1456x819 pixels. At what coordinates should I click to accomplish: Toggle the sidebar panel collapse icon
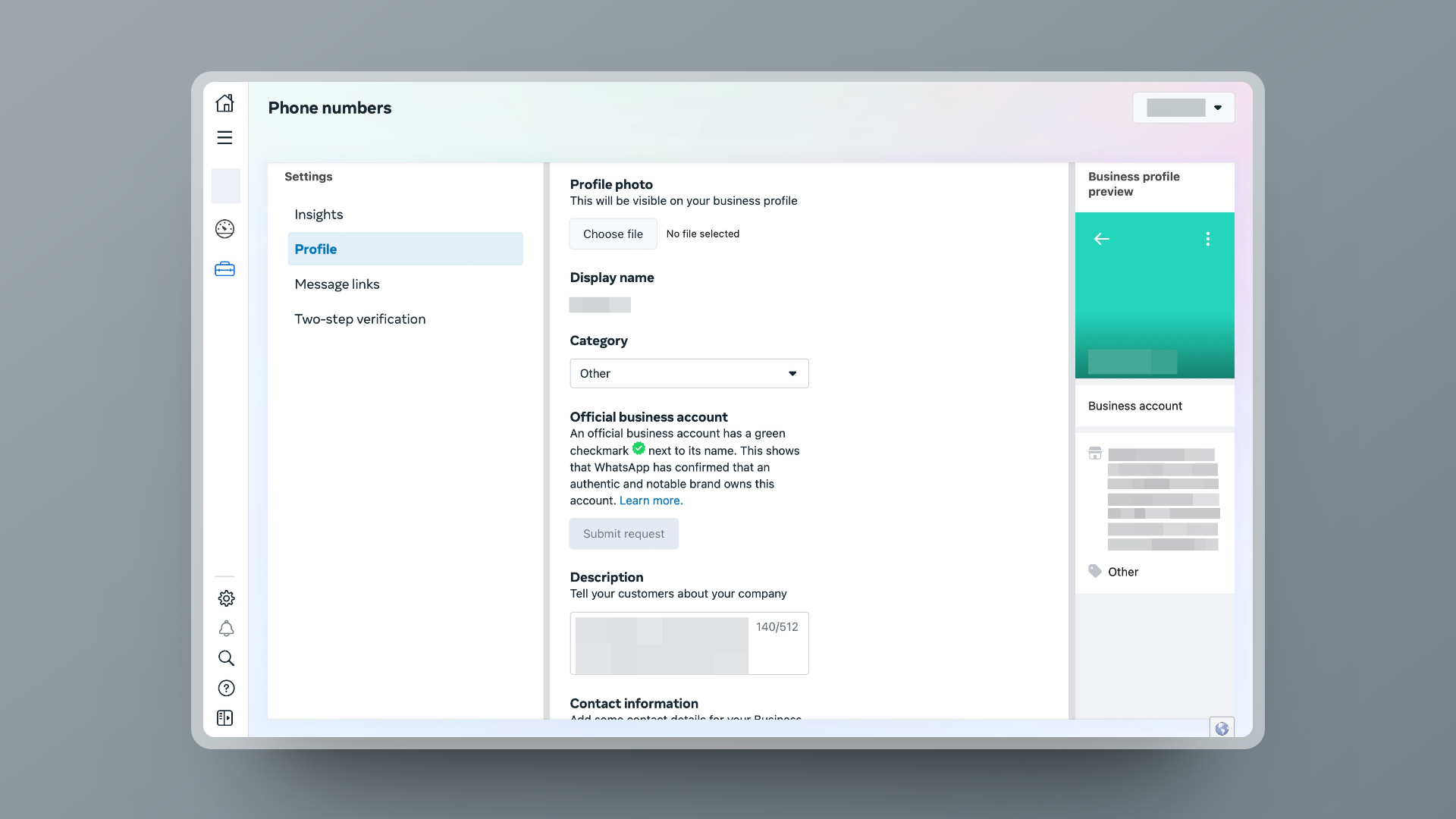click(x=225, y=718)
